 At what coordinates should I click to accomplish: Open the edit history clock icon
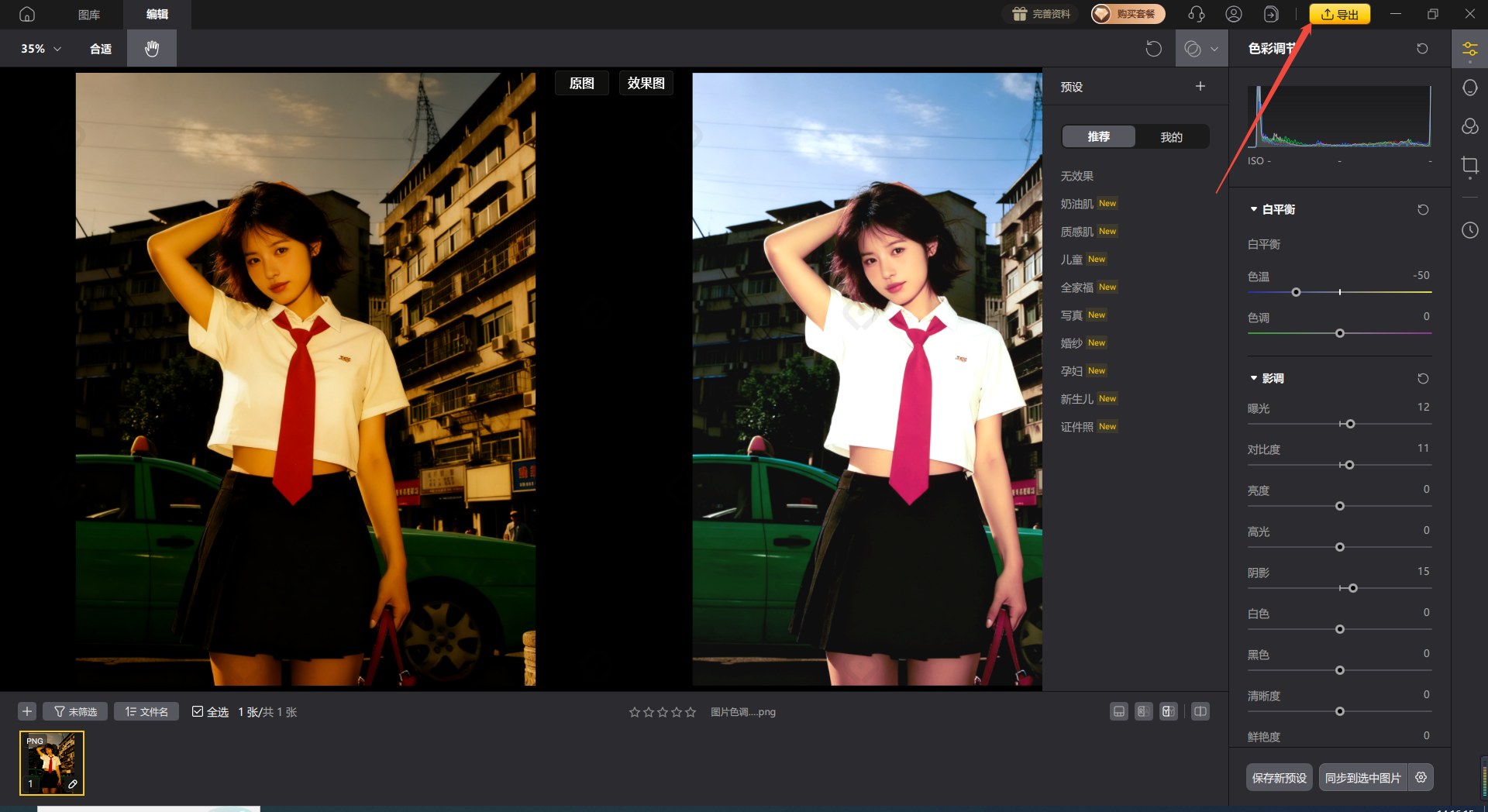tap(1469, 230)
